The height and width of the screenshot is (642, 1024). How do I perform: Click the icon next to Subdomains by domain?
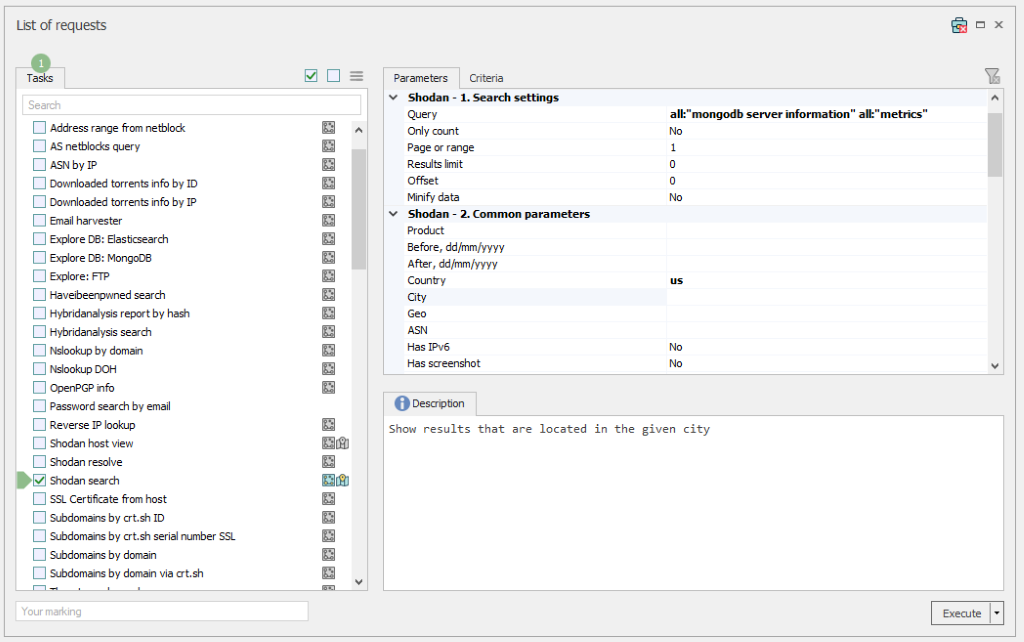coord(328,554)
